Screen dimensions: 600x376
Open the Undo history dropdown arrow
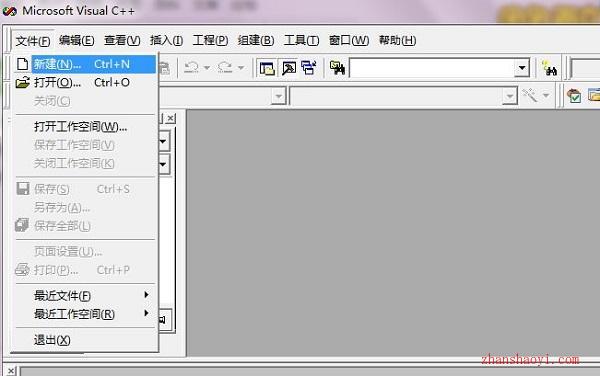tap(207, 68)
